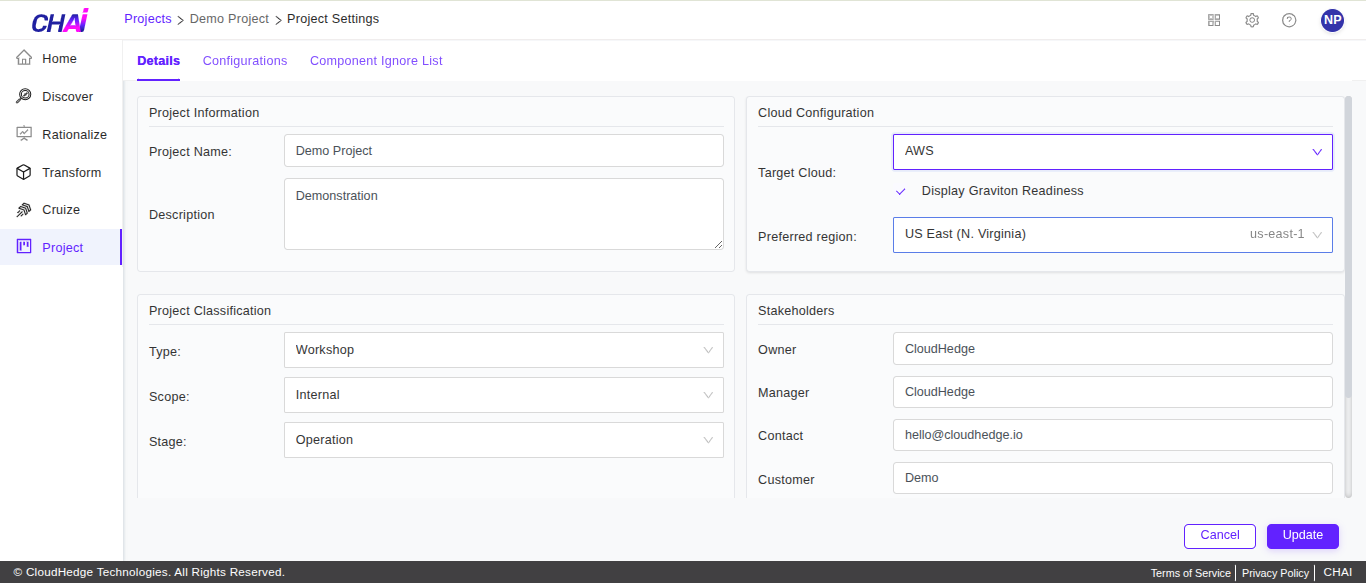Viewport: 1366px width, 583px height.
Task: Toggle Display Graviton Readiness checkmark
Action: point(900,191)
